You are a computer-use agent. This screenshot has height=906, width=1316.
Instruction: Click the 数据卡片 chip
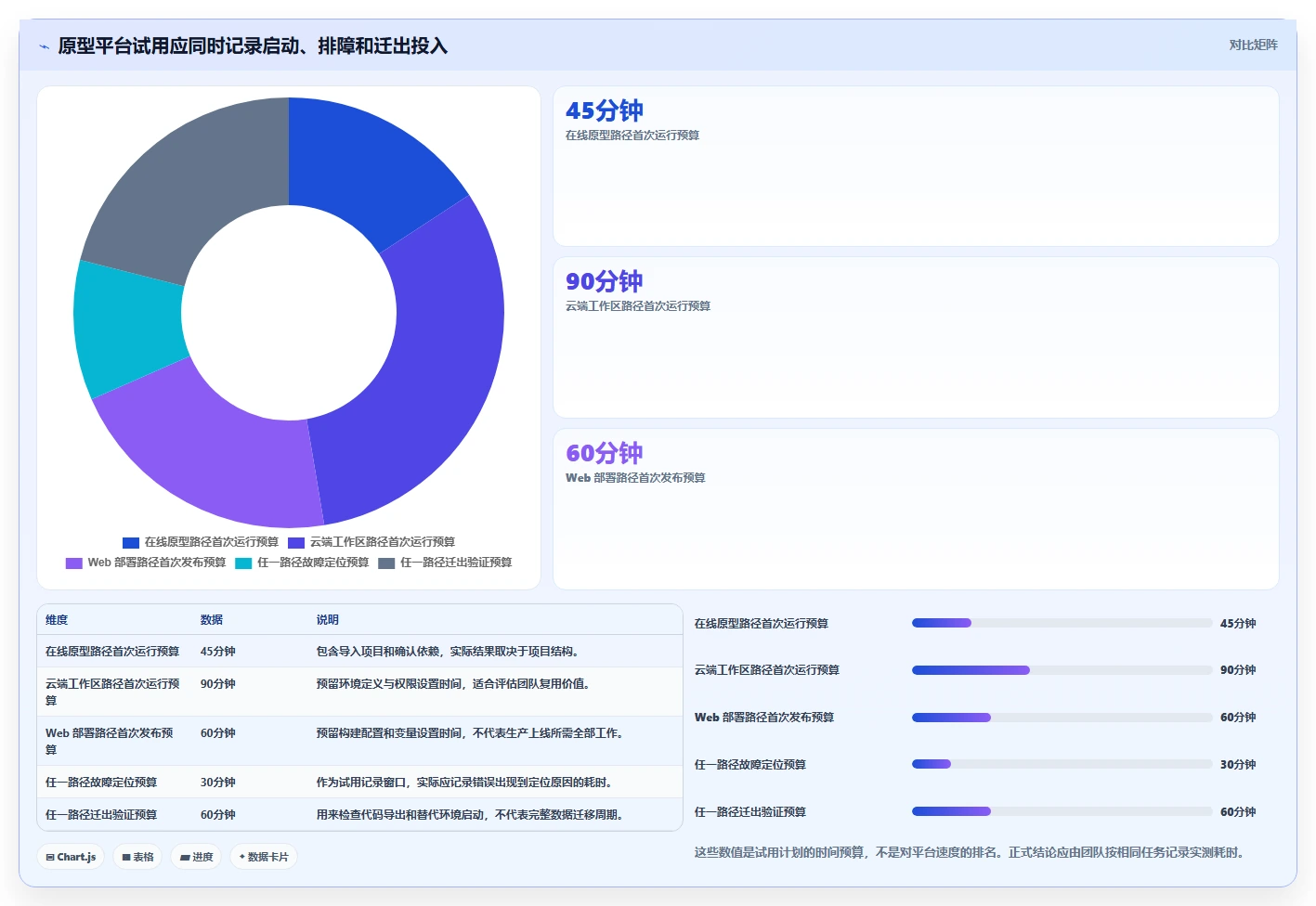tap(264, 857)
